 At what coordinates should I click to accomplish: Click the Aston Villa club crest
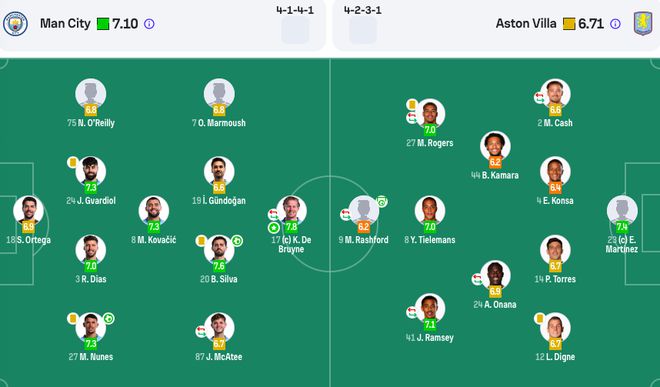[x=643, y=24]
